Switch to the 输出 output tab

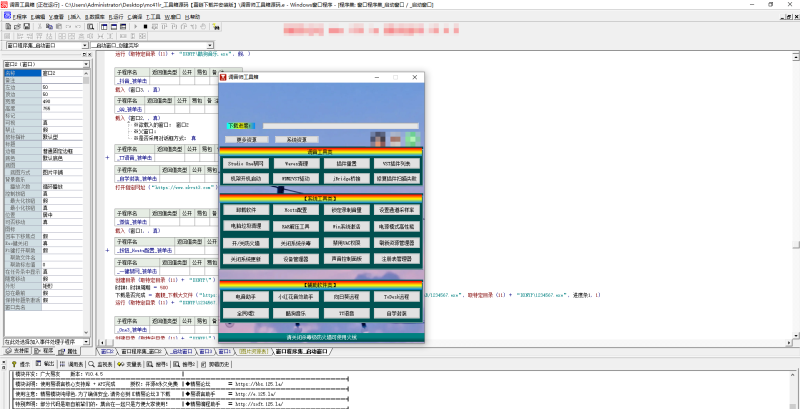[45, 364]
